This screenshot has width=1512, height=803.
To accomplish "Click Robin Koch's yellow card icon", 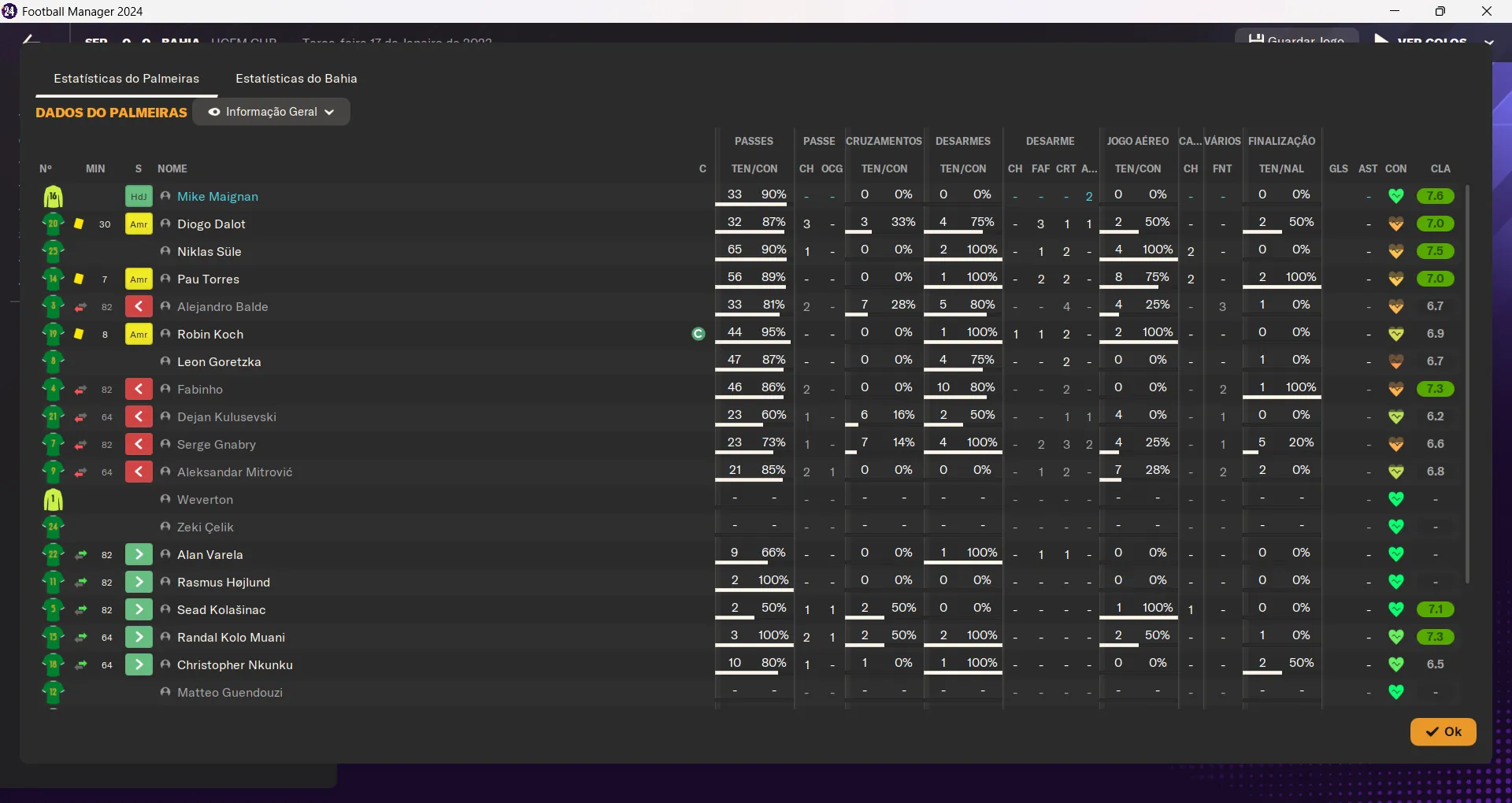I will tap(79, 334).
